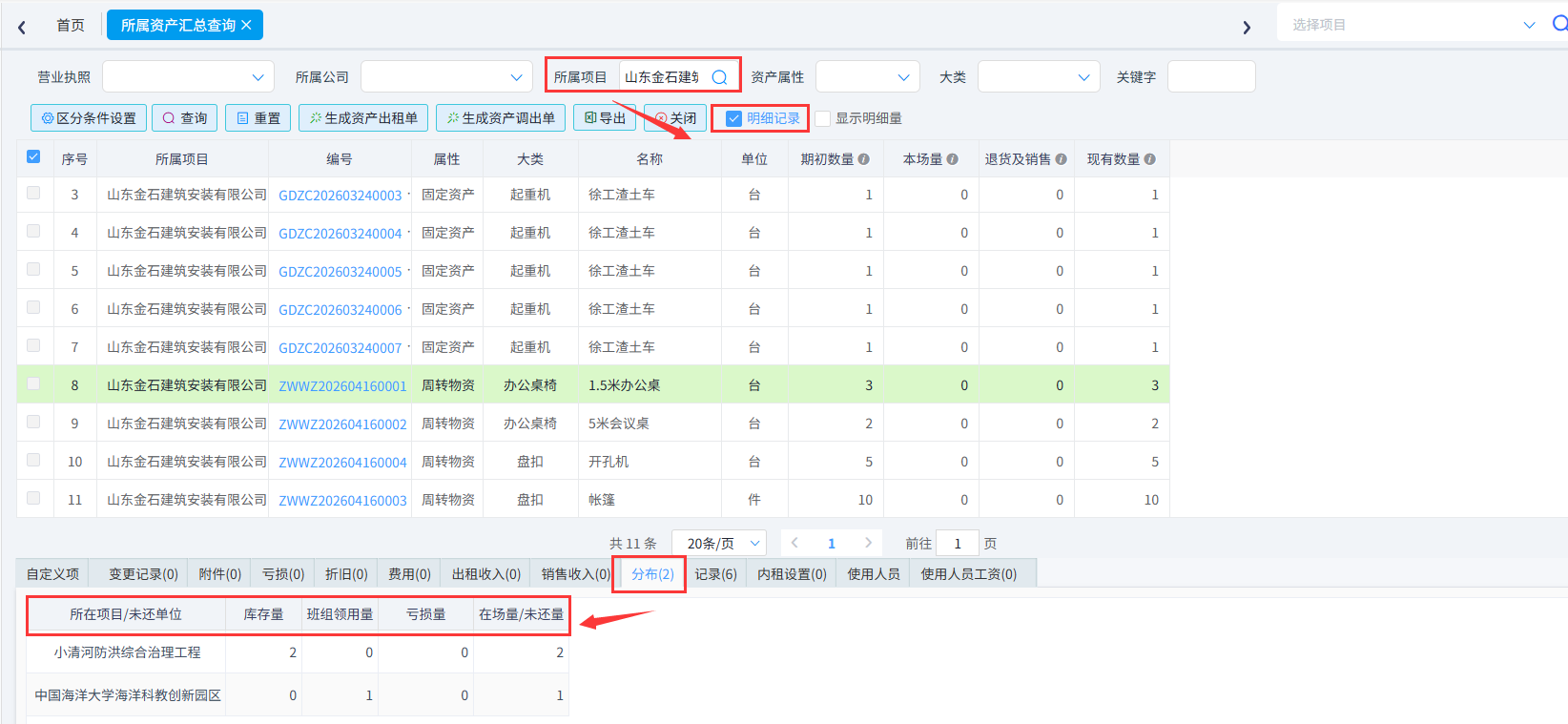Click the 查询 search button

tap(185, 118)
